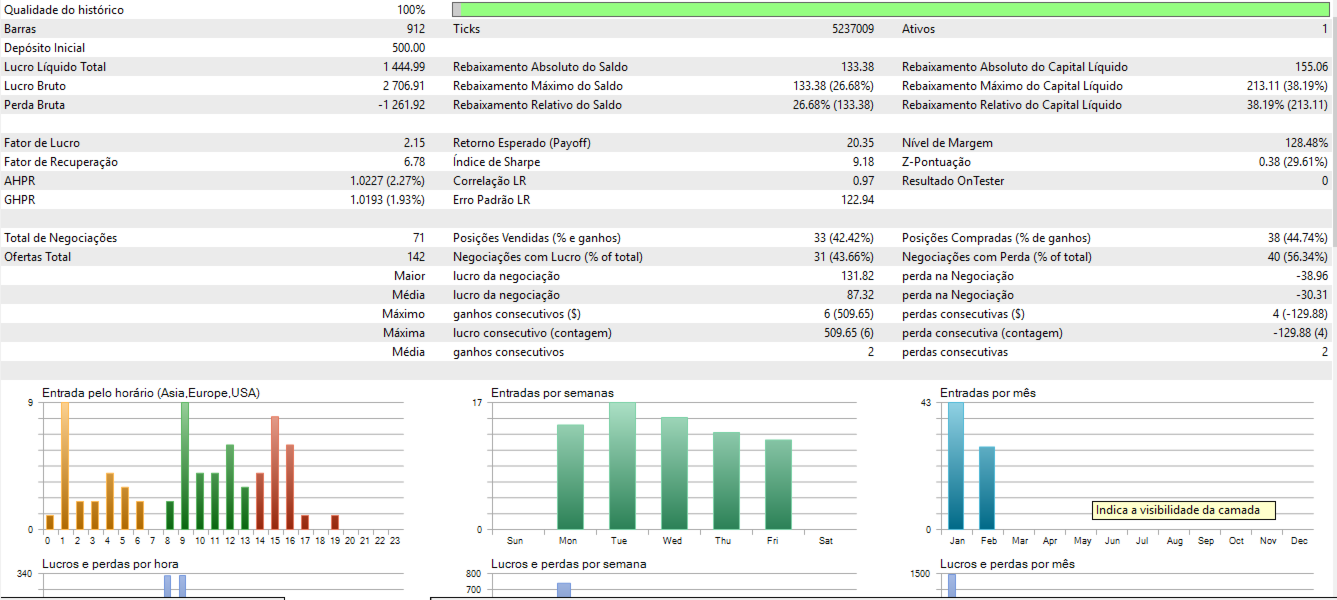
Task: Click the 26.68% (133.38) relative balance drawdown
Action: pyautogui.click(x=833, y=105)
